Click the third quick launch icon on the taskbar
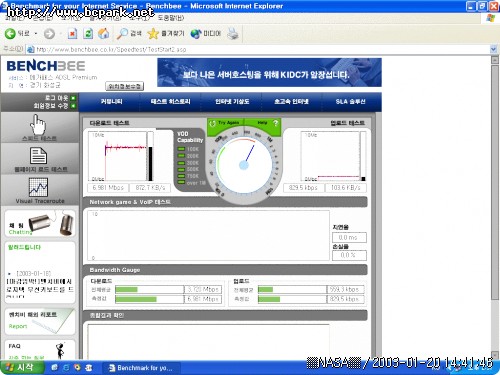The width and height of the screenshot is (500, 375). point(77,367)
